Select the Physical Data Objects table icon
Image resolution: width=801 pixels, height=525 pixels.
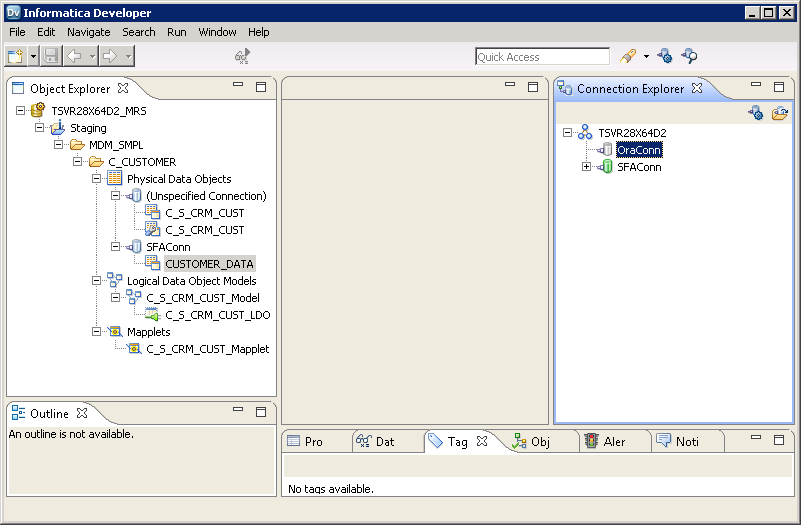pyautogui.click(x=115, y=178)
